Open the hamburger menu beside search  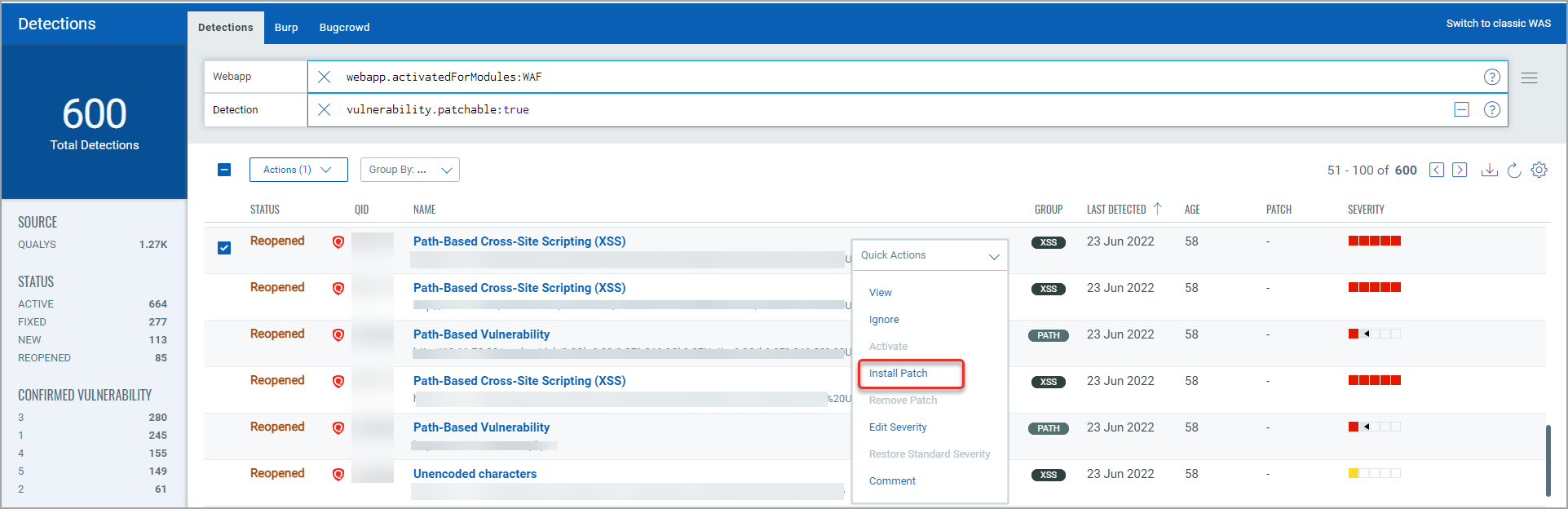1529,77
